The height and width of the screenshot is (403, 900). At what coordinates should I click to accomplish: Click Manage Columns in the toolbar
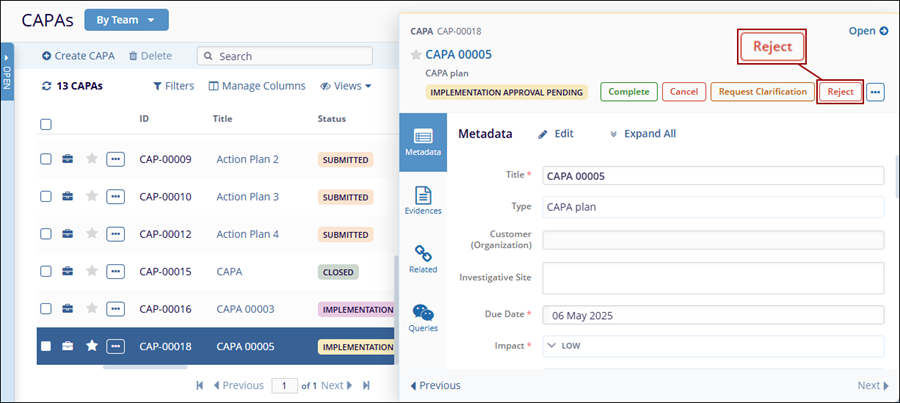257,86
